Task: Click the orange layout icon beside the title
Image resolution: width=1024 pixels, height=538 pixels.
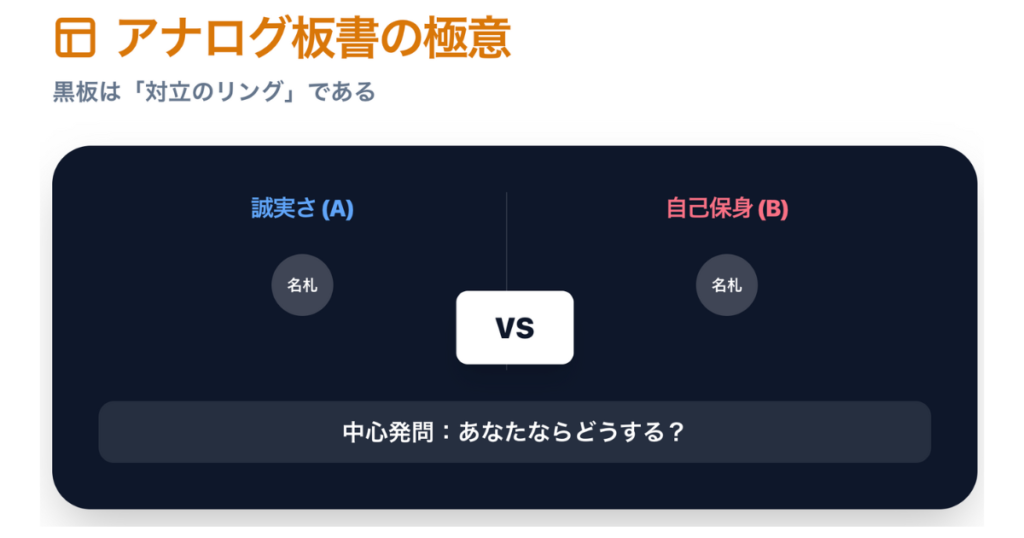Action: [75, 37]
